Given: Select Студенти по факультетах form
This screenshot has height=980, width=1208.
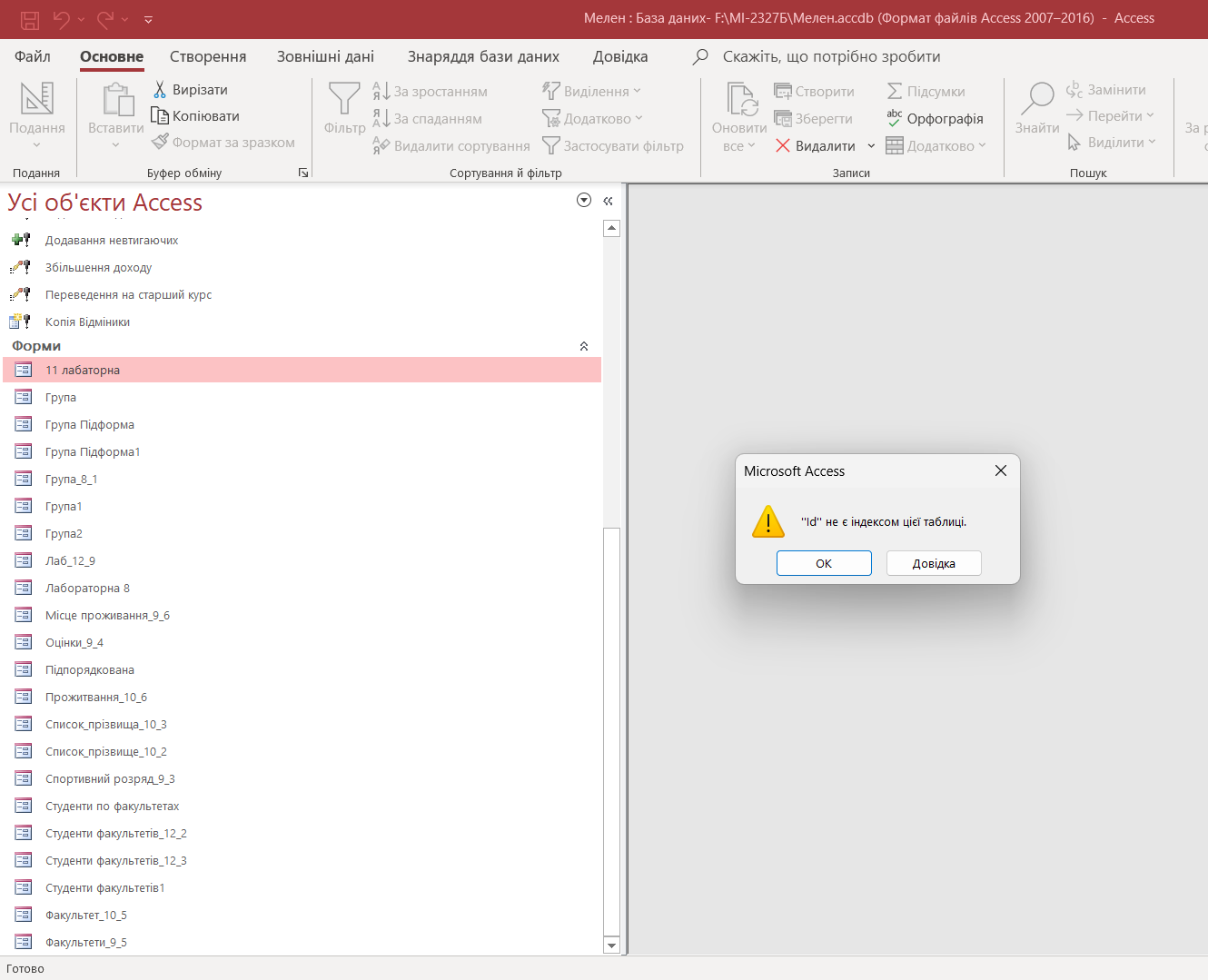Looking at the screenshot, I should point(302,806).
